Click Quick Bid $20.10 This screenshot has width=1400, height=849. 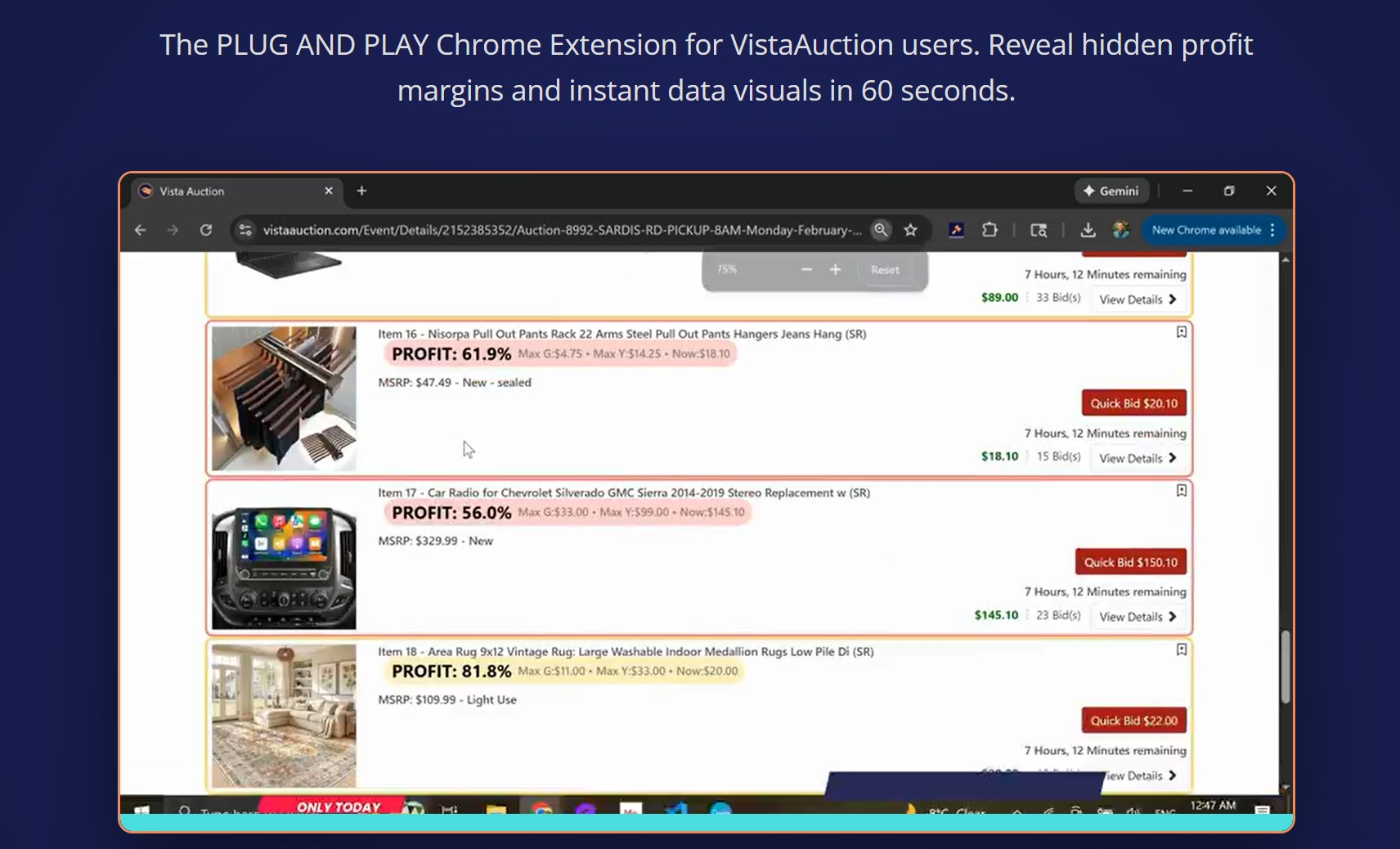click(1134, 403)
